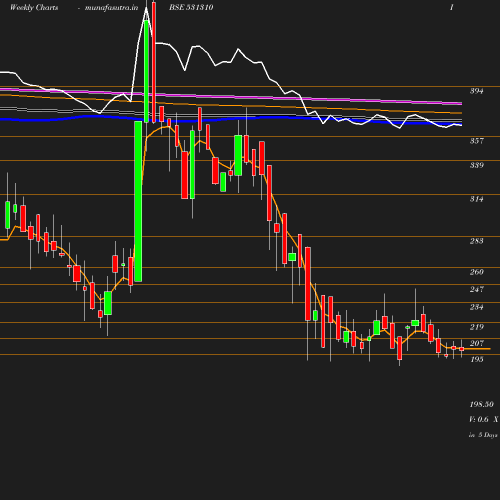Click the munafasutra.in label
Screen dimensions: 500x500
point(111,8)
